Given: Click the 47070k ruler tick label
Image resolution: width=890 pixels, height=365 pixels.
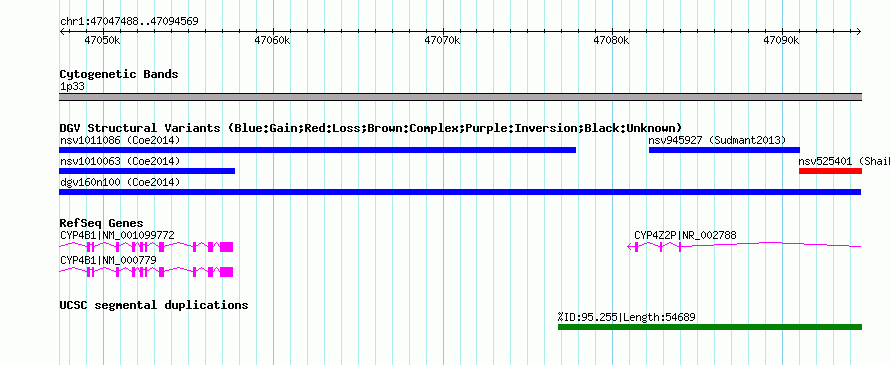Looking at the screenshot, I should click(x=442, y=41).
